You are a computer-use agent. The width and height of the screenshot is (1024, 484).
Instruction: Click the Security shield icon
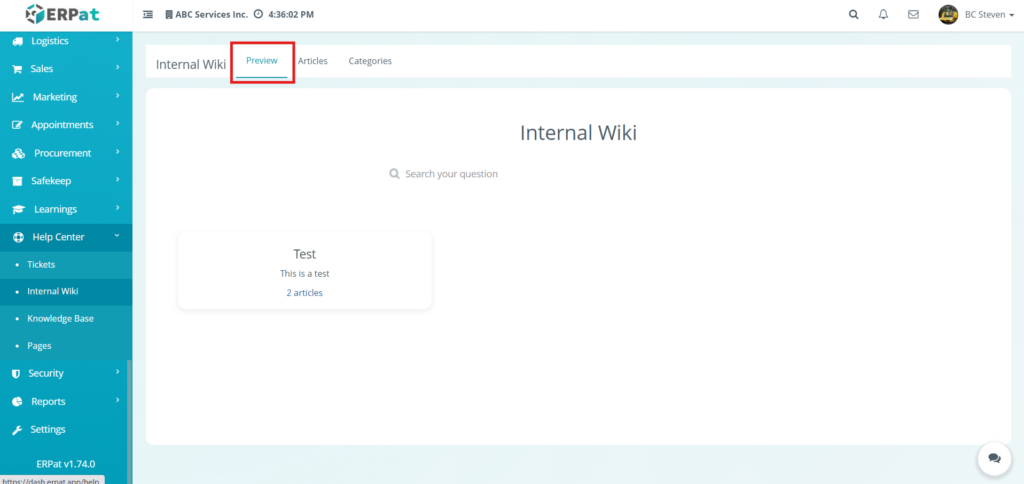pos(16,374)
